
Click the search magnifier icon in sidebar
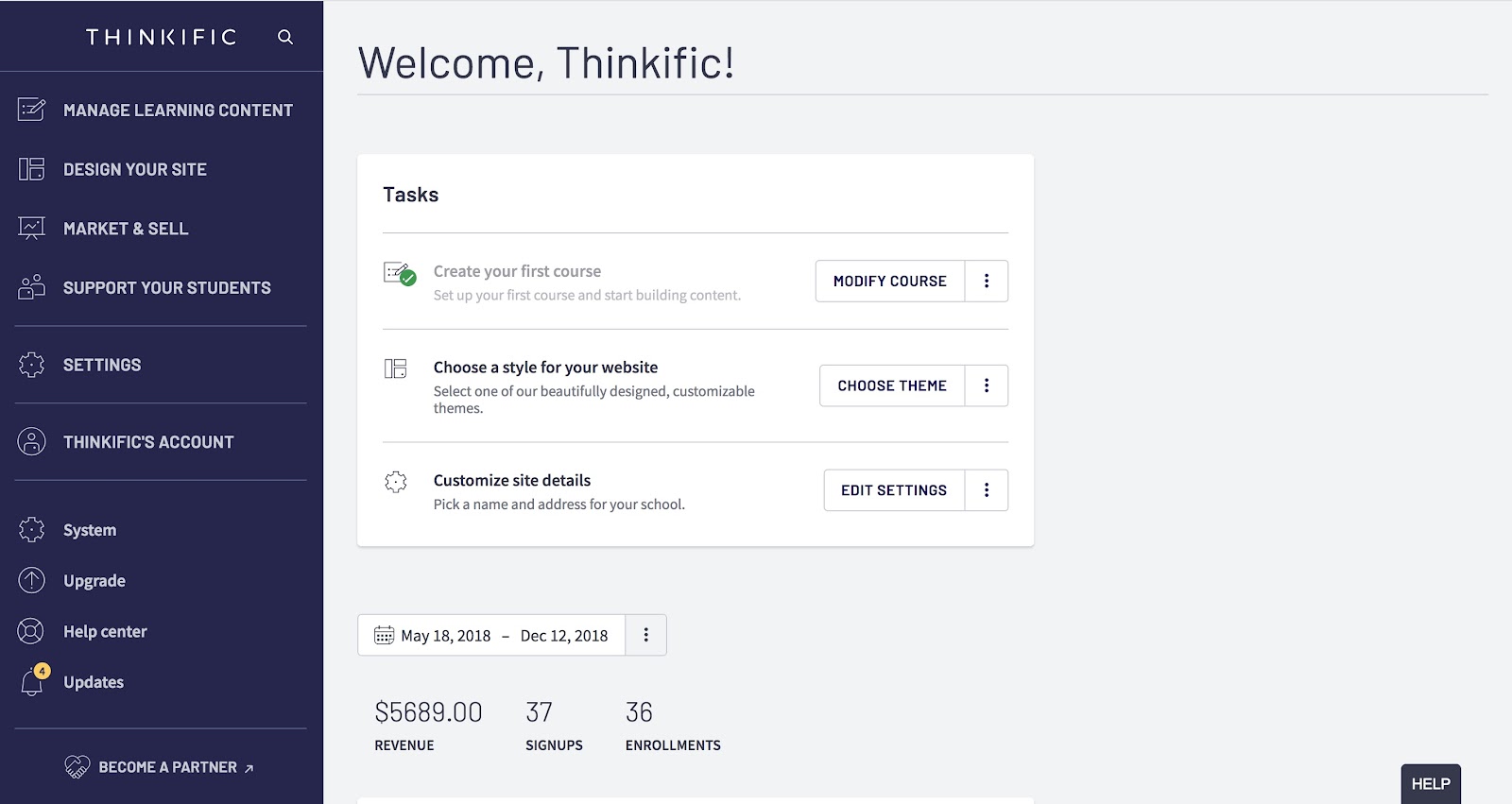[284, 37]
